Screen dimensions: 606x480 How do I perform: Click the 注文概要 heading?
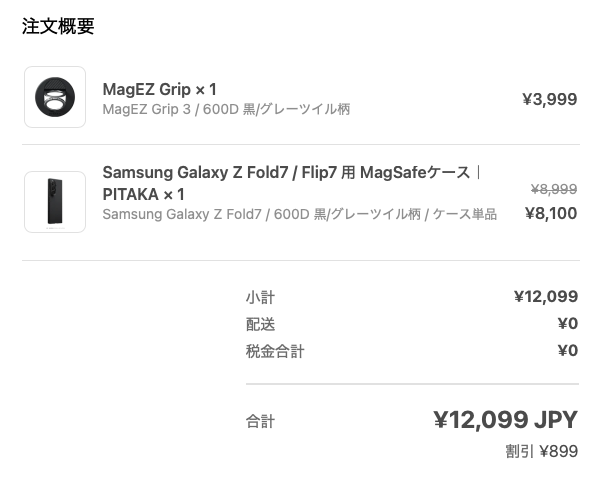click(x=58, y=26)
